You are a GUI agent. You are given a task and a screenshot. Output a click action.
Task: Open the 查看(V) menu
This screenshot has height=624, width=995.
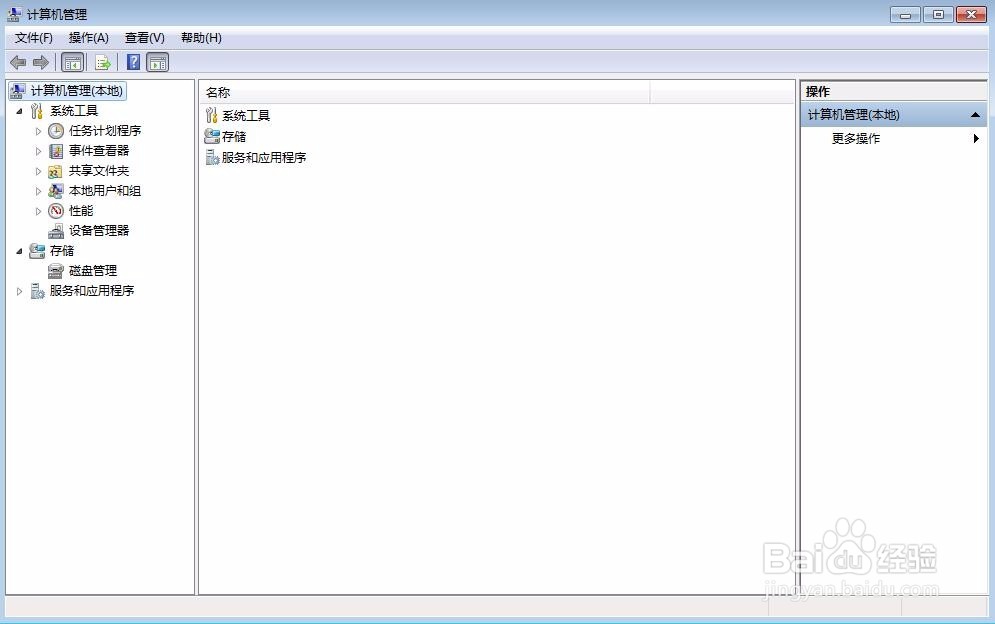145,37
